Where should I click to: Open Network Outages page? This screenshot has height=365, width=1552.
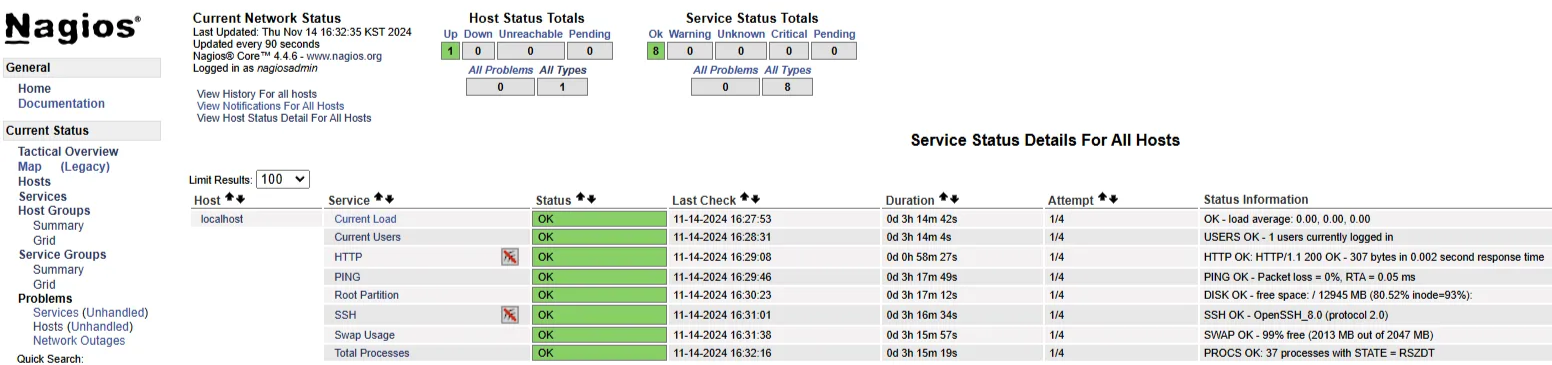[x=79, y=341]
